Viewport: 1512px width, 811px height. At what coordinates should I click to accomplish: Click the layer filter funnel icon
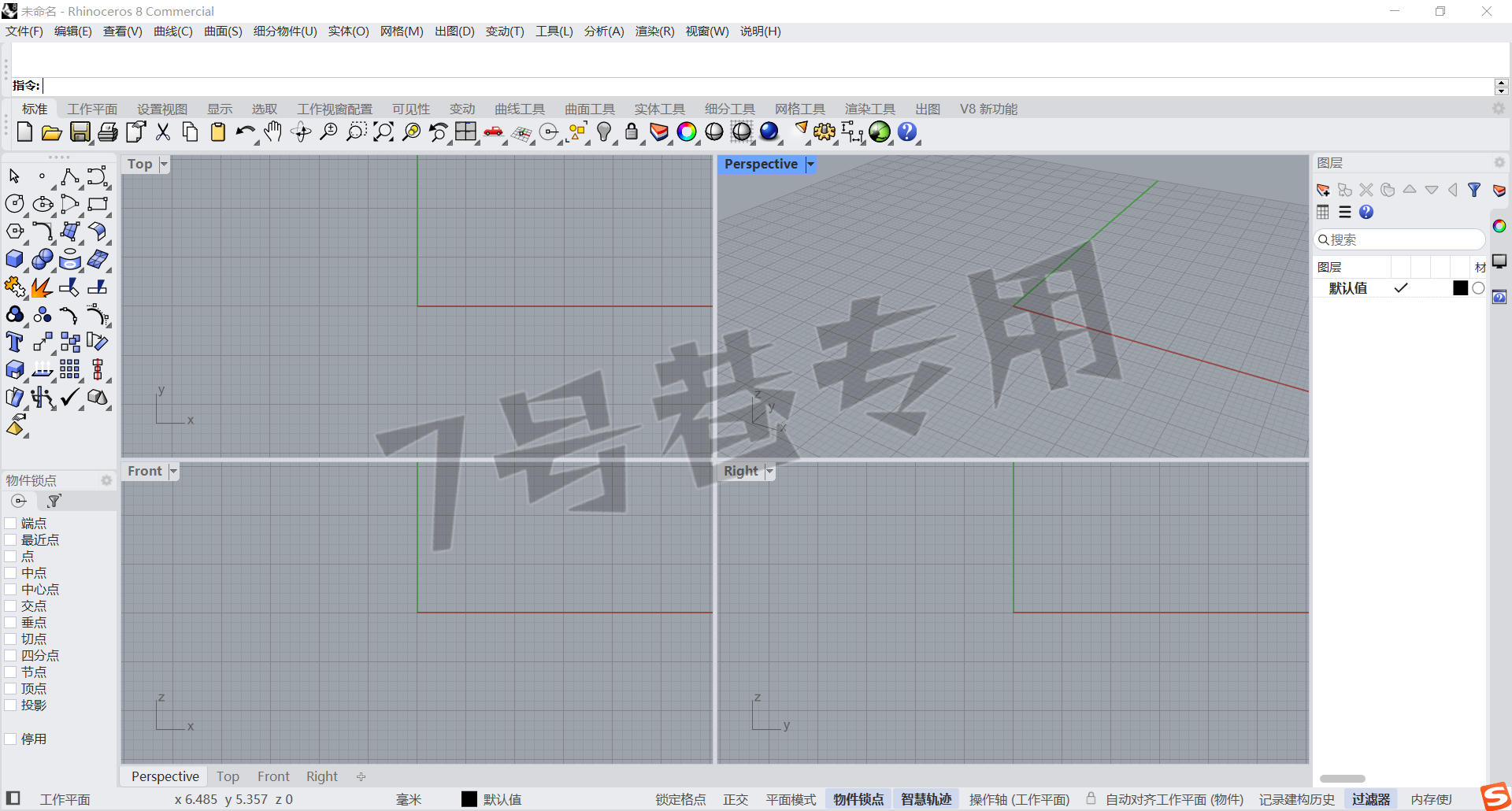point(1474,190)
